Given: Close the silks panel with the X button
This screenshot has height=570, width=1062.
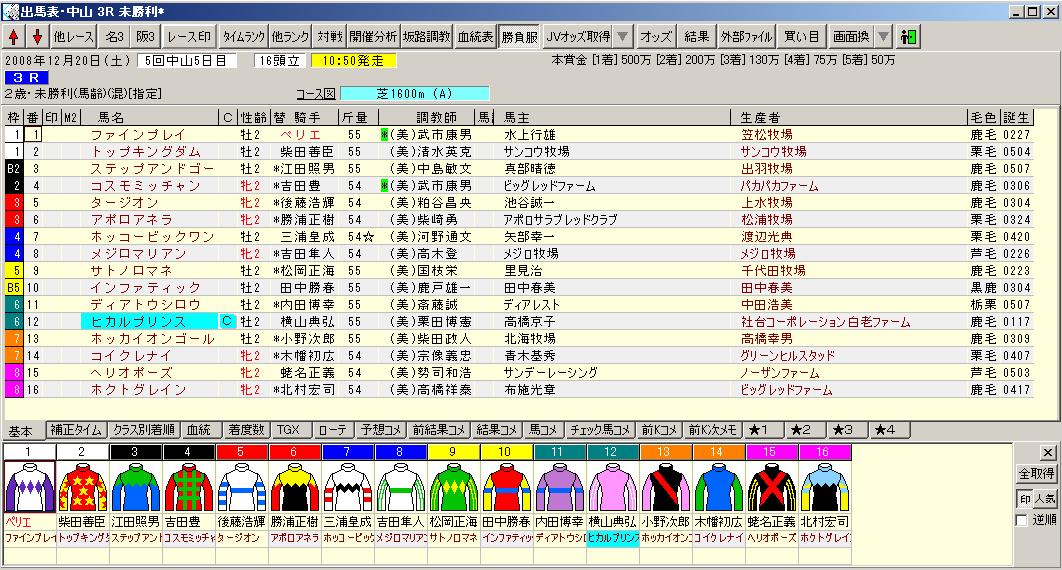Looking at the screenshot, I should pos(1047,452).
